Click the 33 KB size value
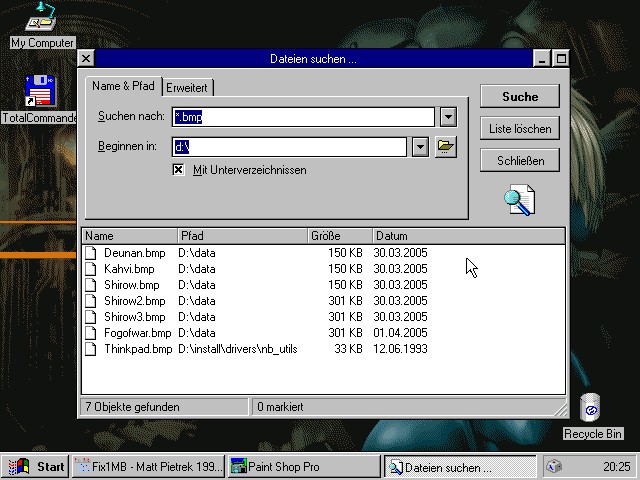Image resolution: width=640 pixels, height=480 pixels. (x=348, y=349)
